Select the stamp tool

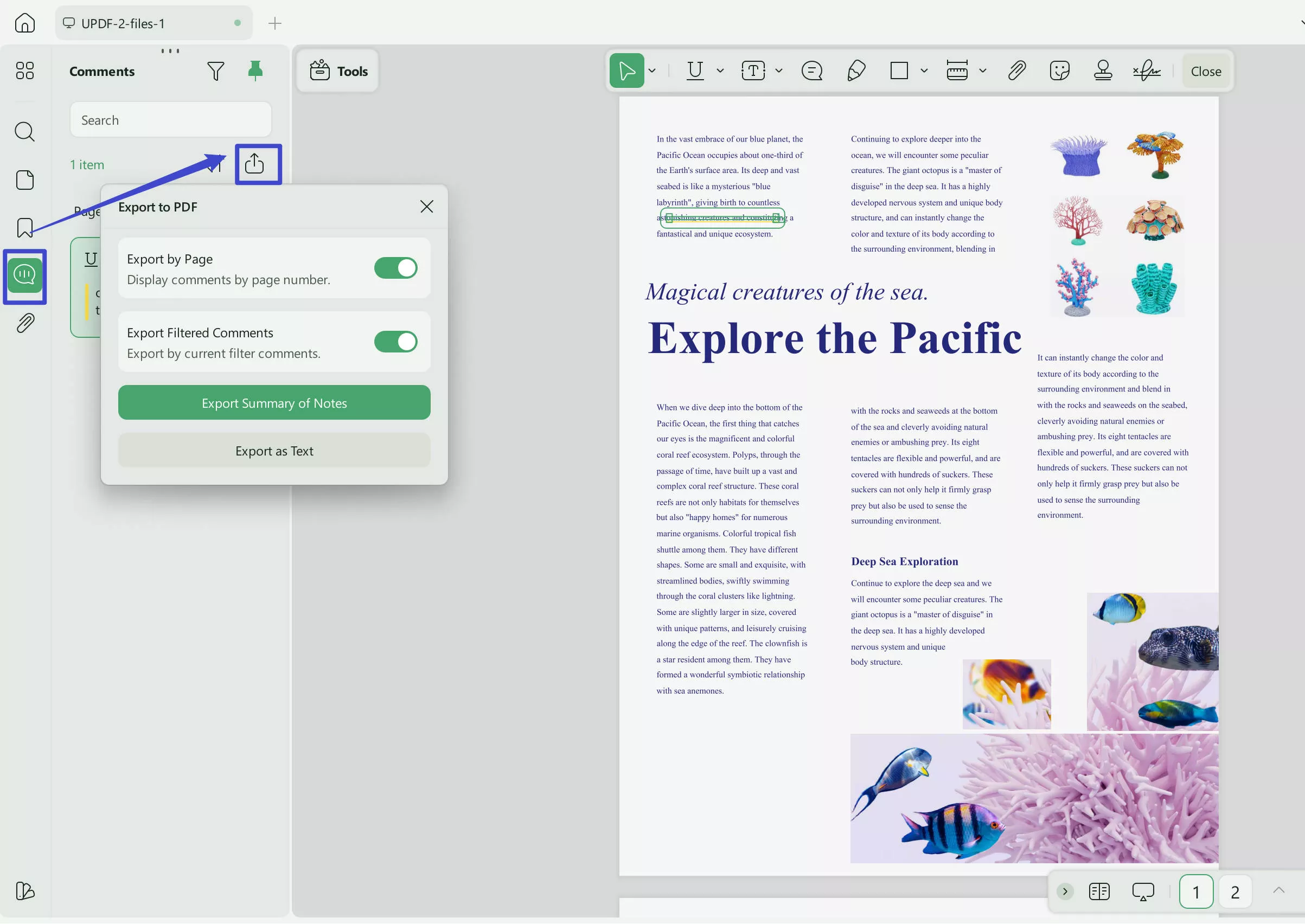coord(1103,70)
